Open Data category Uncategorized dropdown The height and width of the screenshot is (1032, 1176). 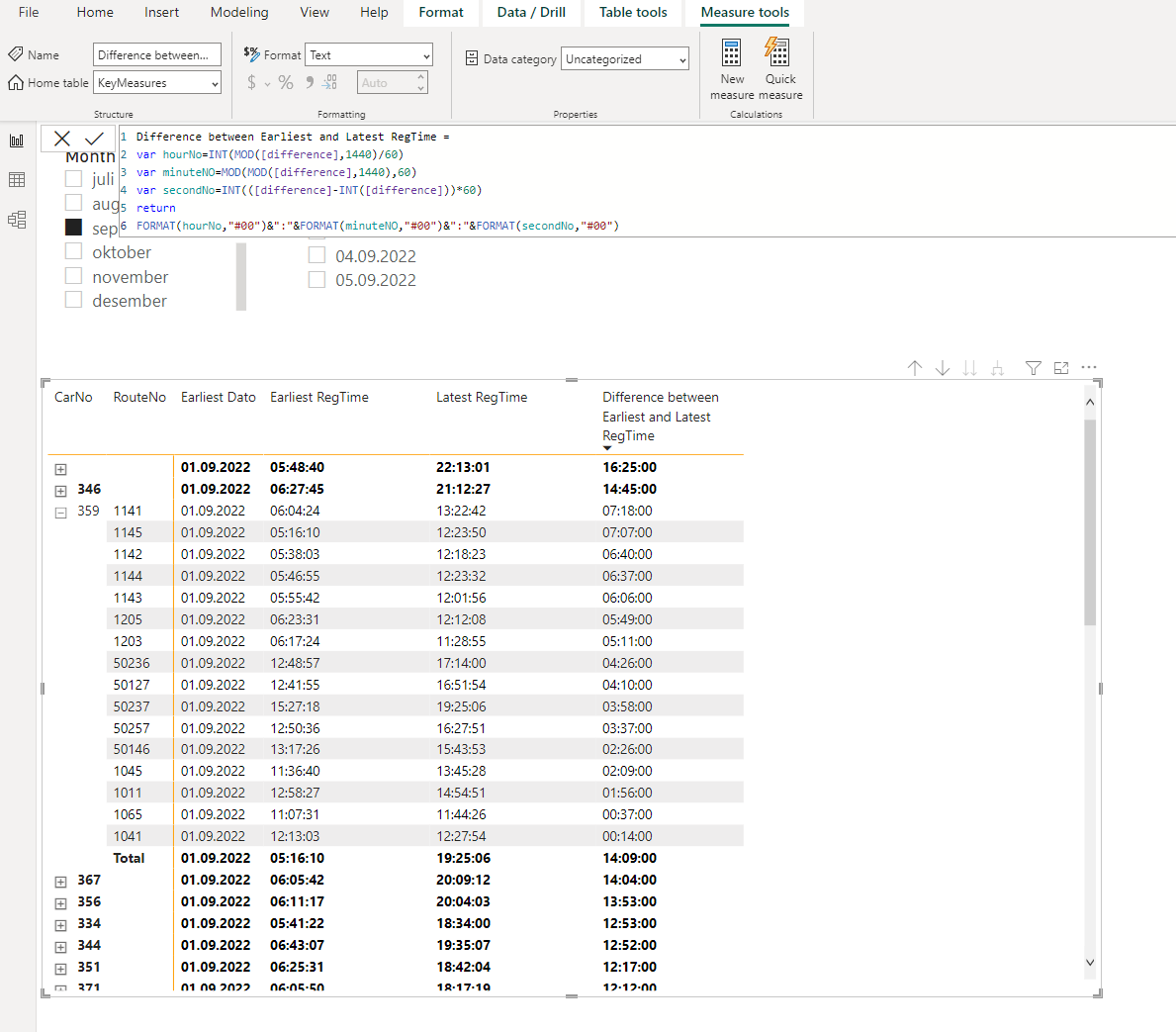[625, 58]
